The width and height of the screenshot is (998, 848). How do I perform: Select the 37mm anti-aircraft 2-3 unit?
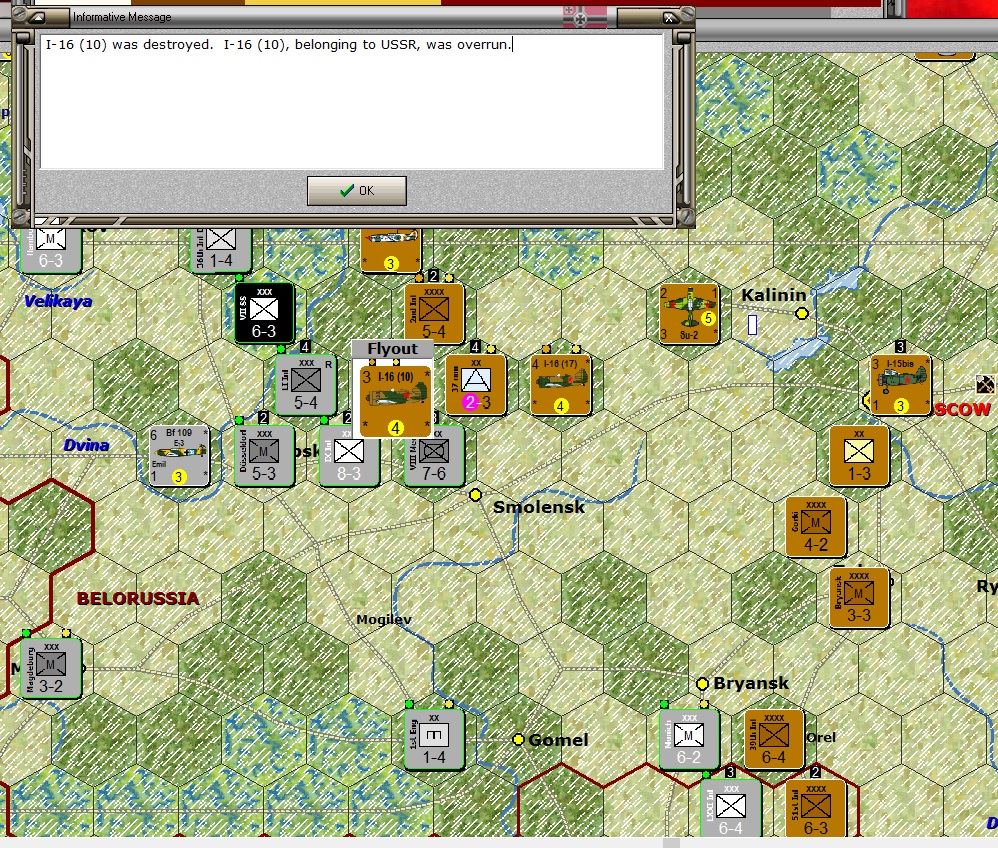point(476,385)
